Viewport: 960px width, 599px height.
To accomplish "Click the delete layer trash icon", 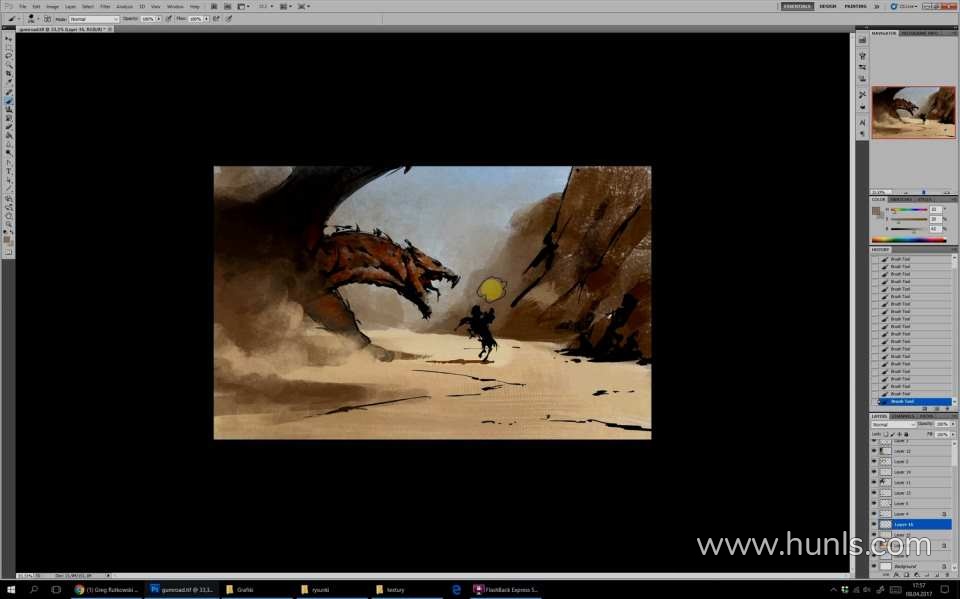I will [947, 575].
